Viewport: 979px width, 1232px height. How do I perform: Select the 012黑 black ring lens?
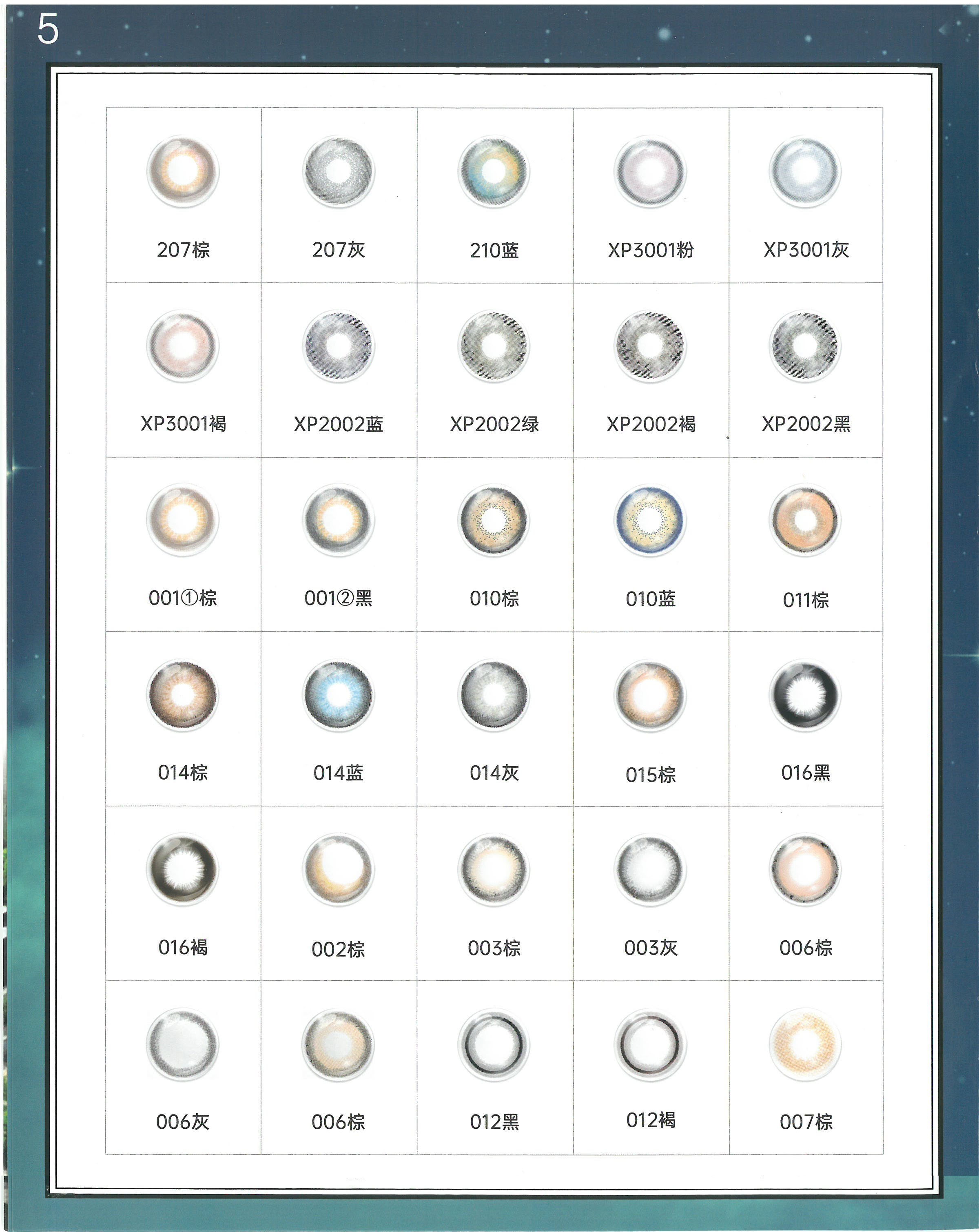click(494, 1045)
